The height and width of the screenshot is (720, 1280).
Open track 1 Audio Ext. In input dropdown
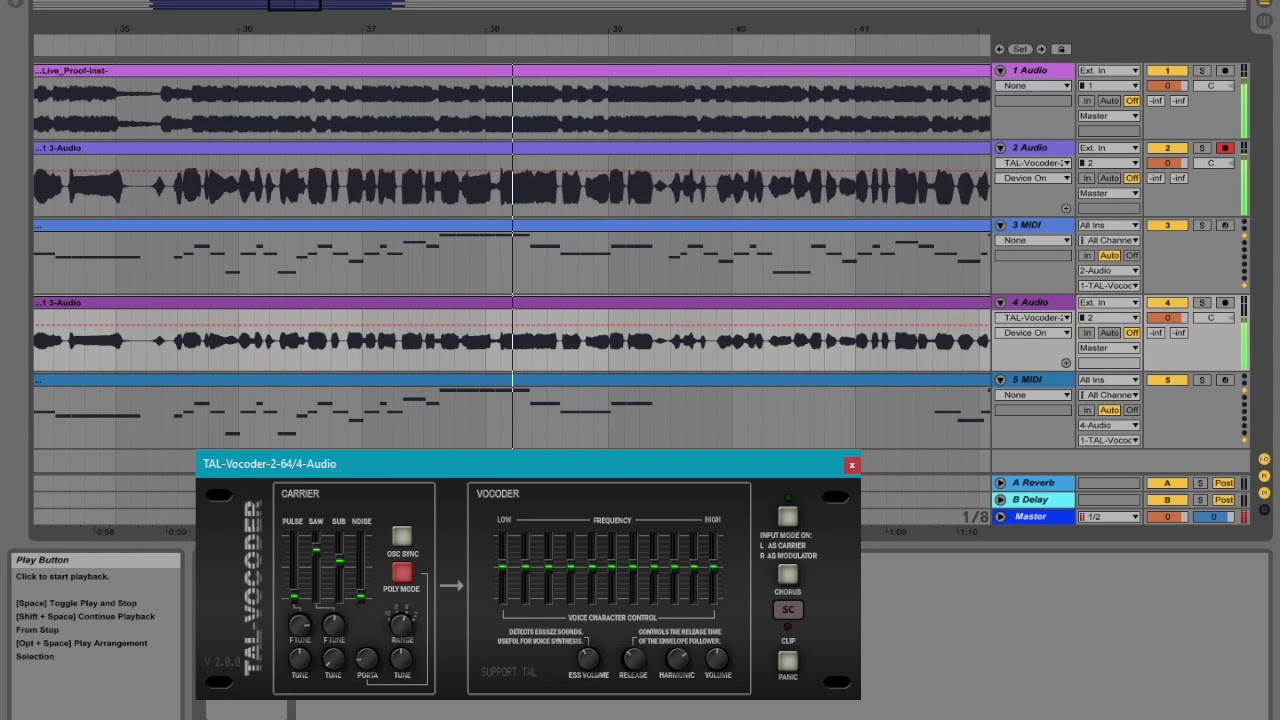tap(1109, 71)
